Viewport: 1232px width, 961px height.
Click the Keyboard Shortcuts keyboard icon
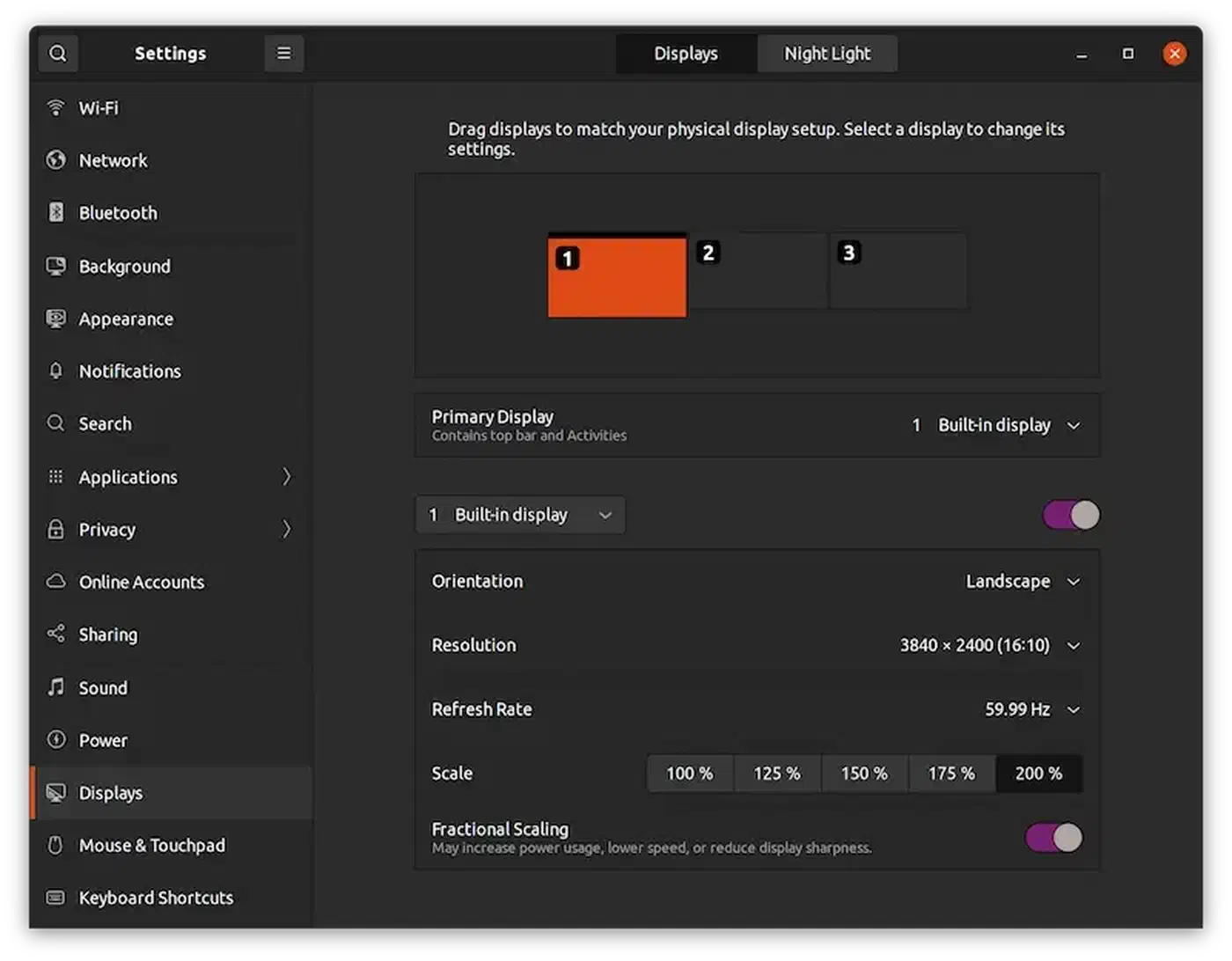[55, 898]
